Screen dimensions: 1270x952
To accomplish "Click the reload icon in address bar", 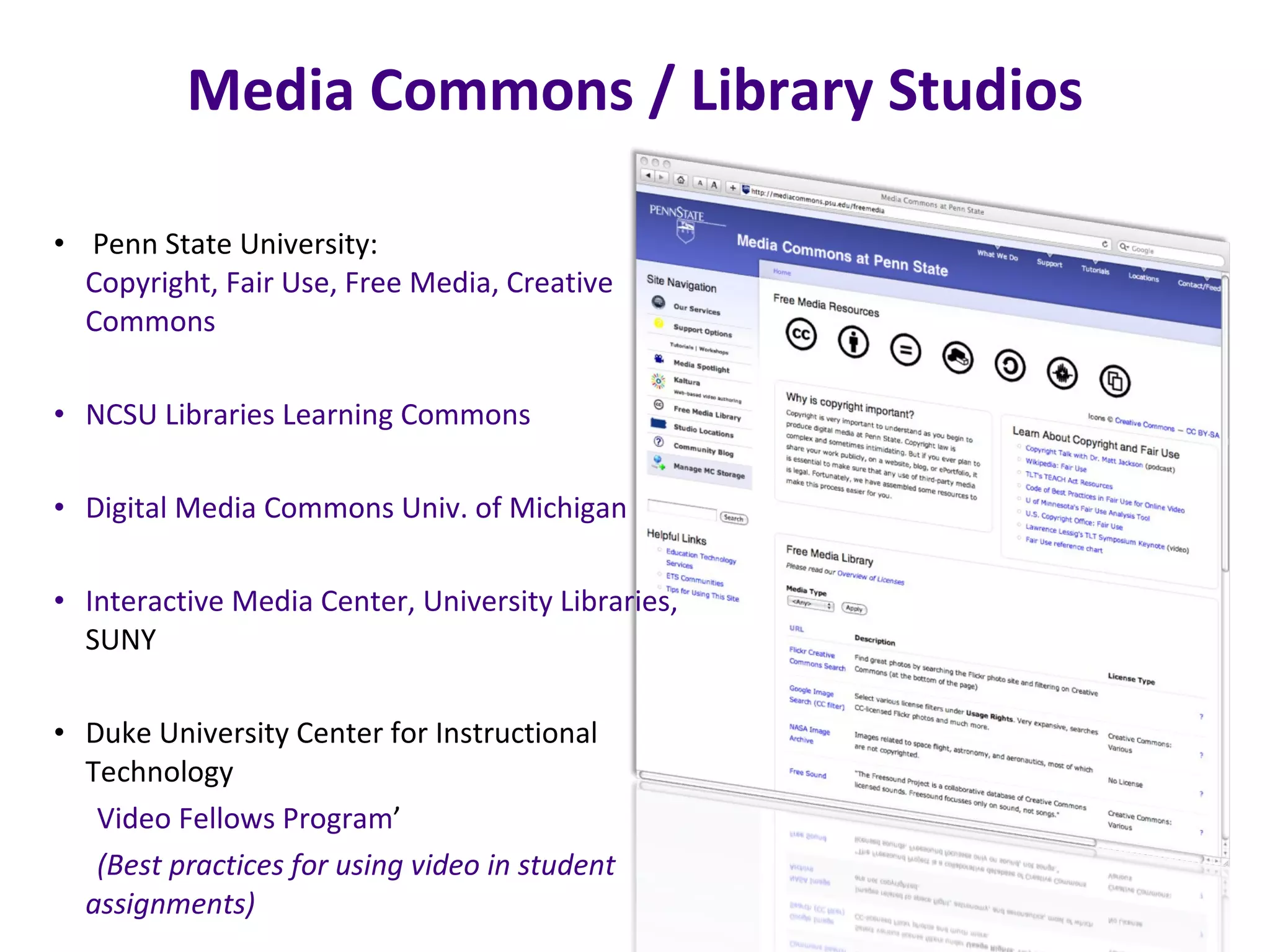I will tap(1104, 244).
